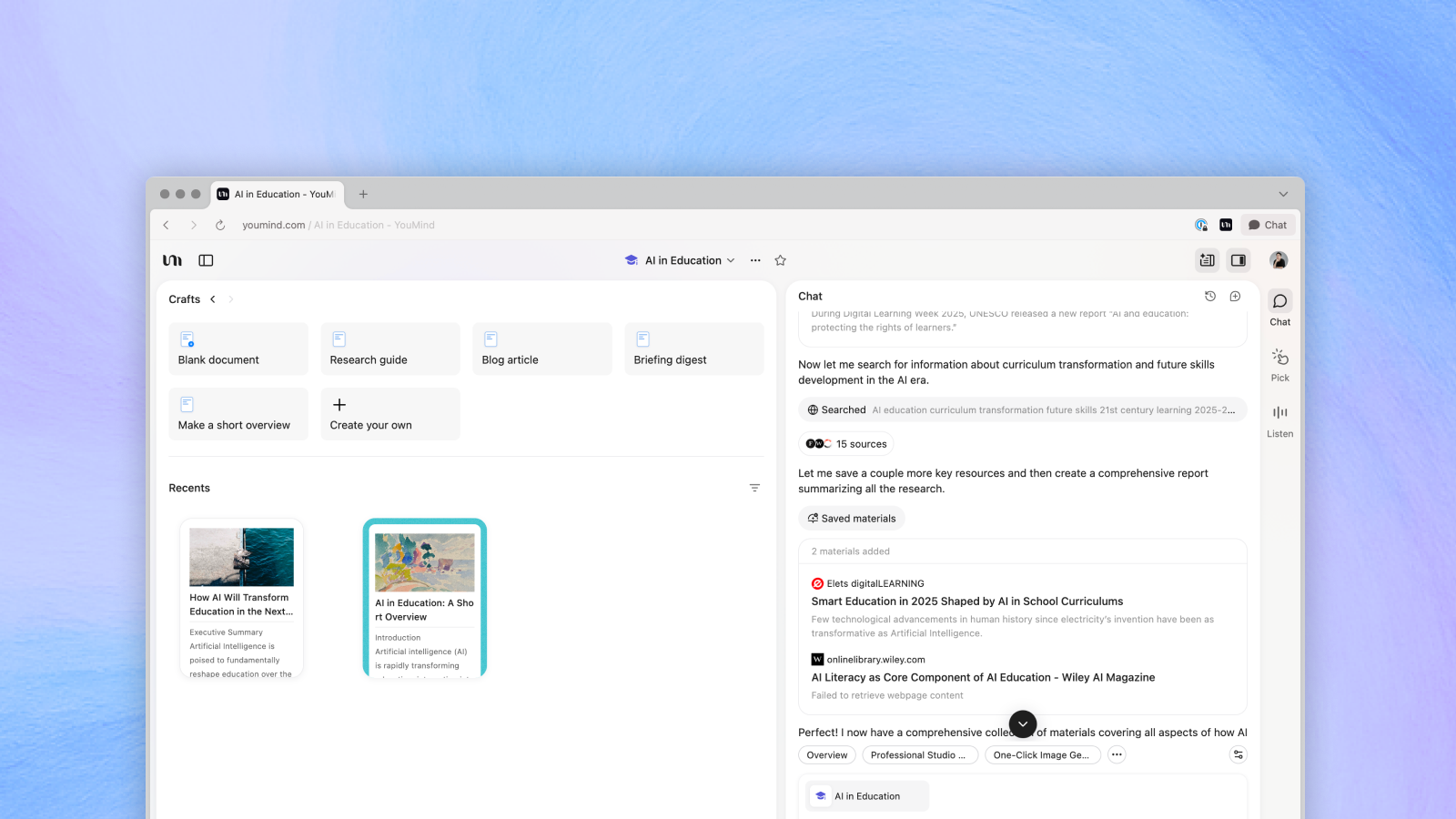Select the Professional Studio chip
The width and height of the screenshot is (1456, 819).
click(919, 755)
